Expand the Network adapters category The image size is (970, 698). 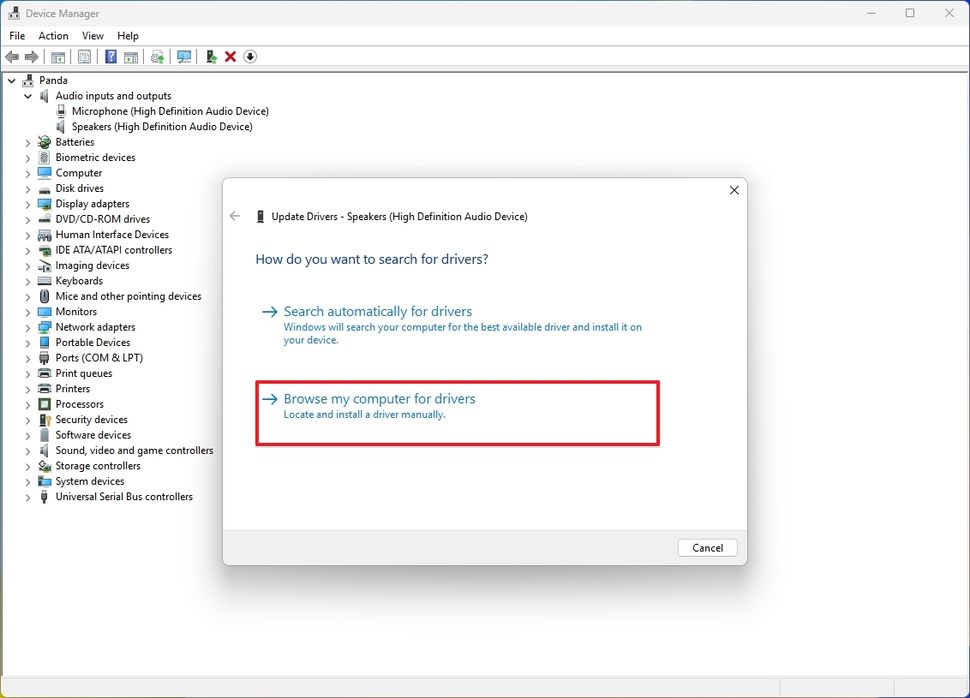pos(27,327)
